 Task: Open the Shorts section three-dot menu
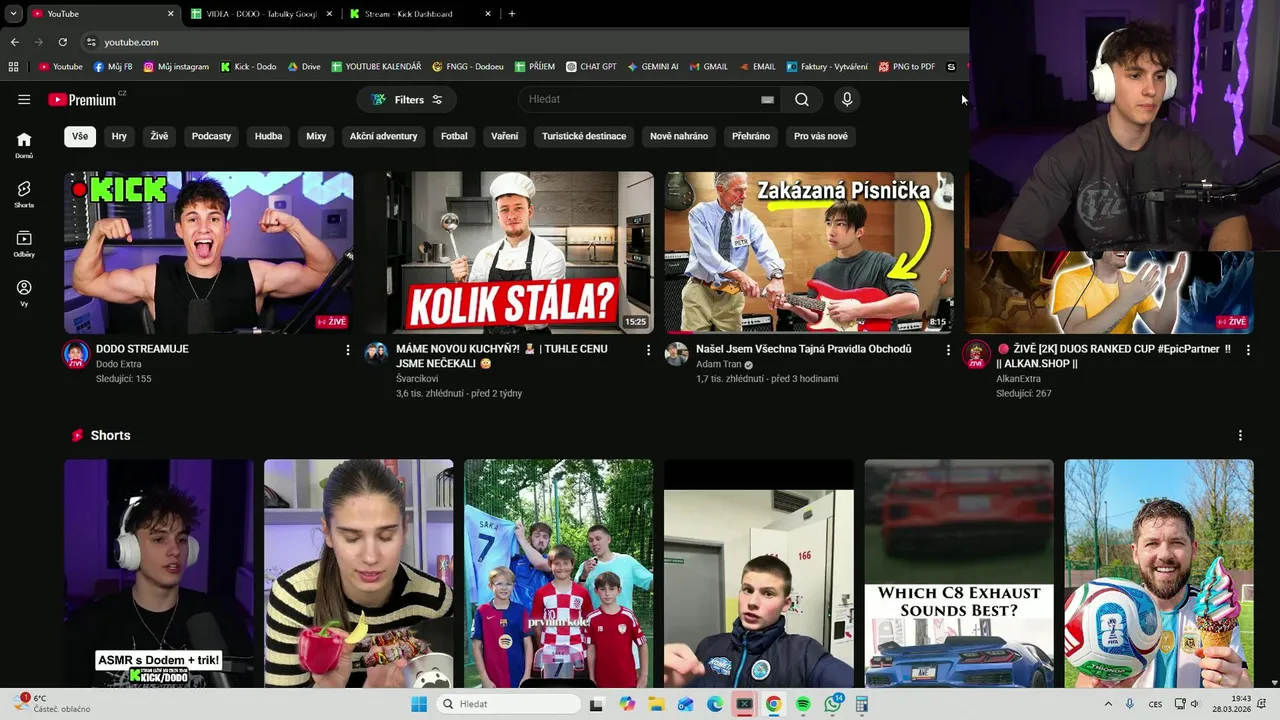tap(1240, 436)
